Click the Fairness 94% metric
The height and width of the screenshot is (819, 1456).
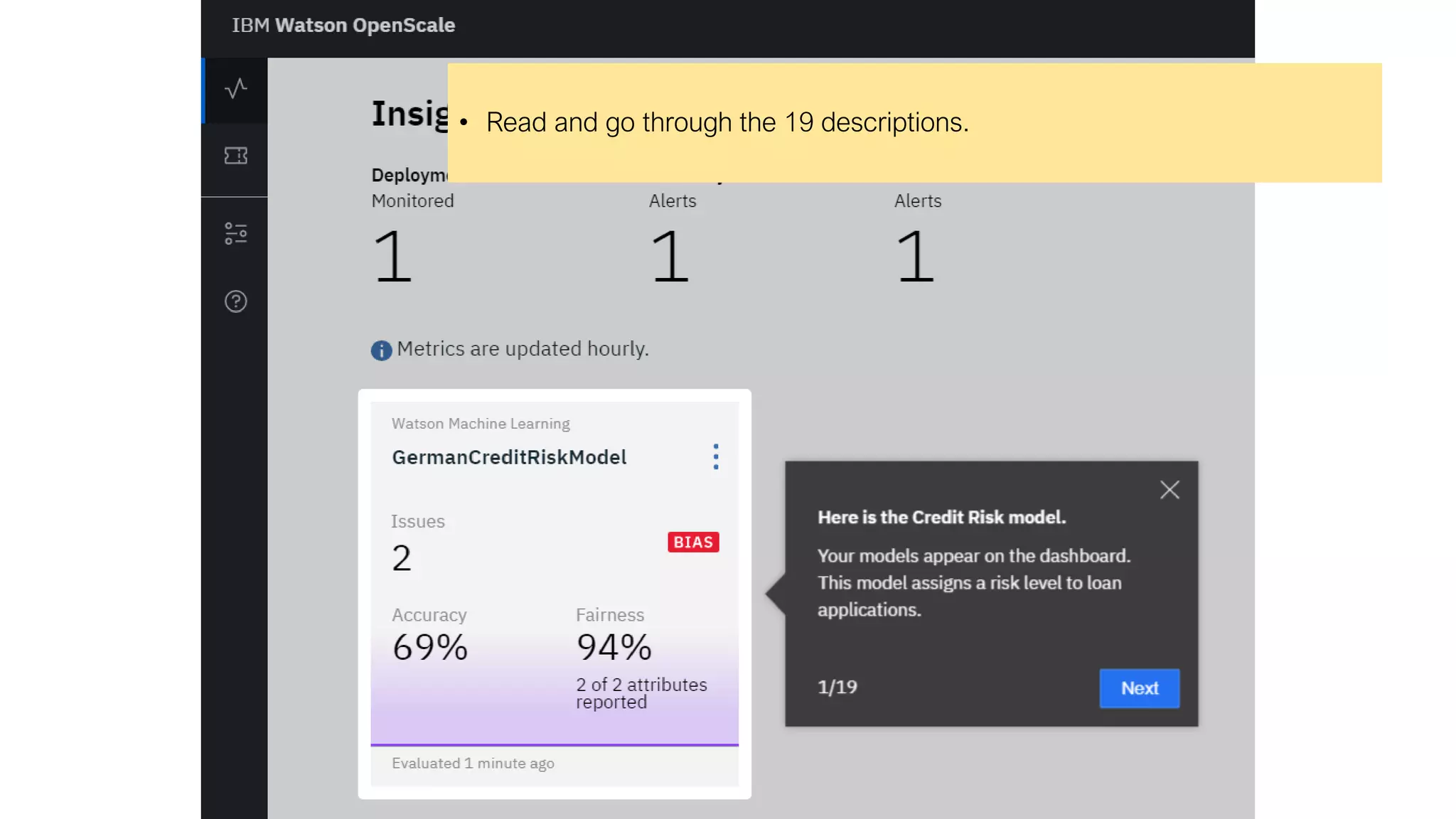coord(614,647)
